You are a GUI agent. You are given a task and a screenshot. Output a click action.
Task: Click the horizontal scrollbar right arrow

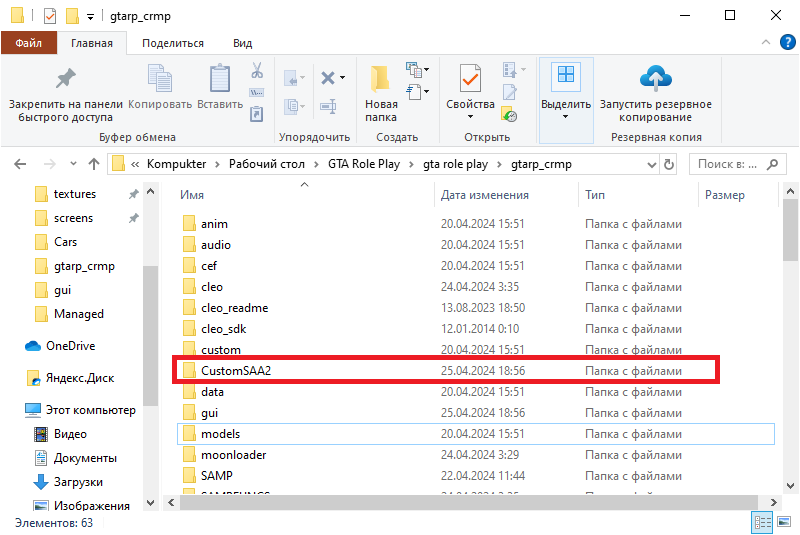pyautogui.click(x=773, y=502)
